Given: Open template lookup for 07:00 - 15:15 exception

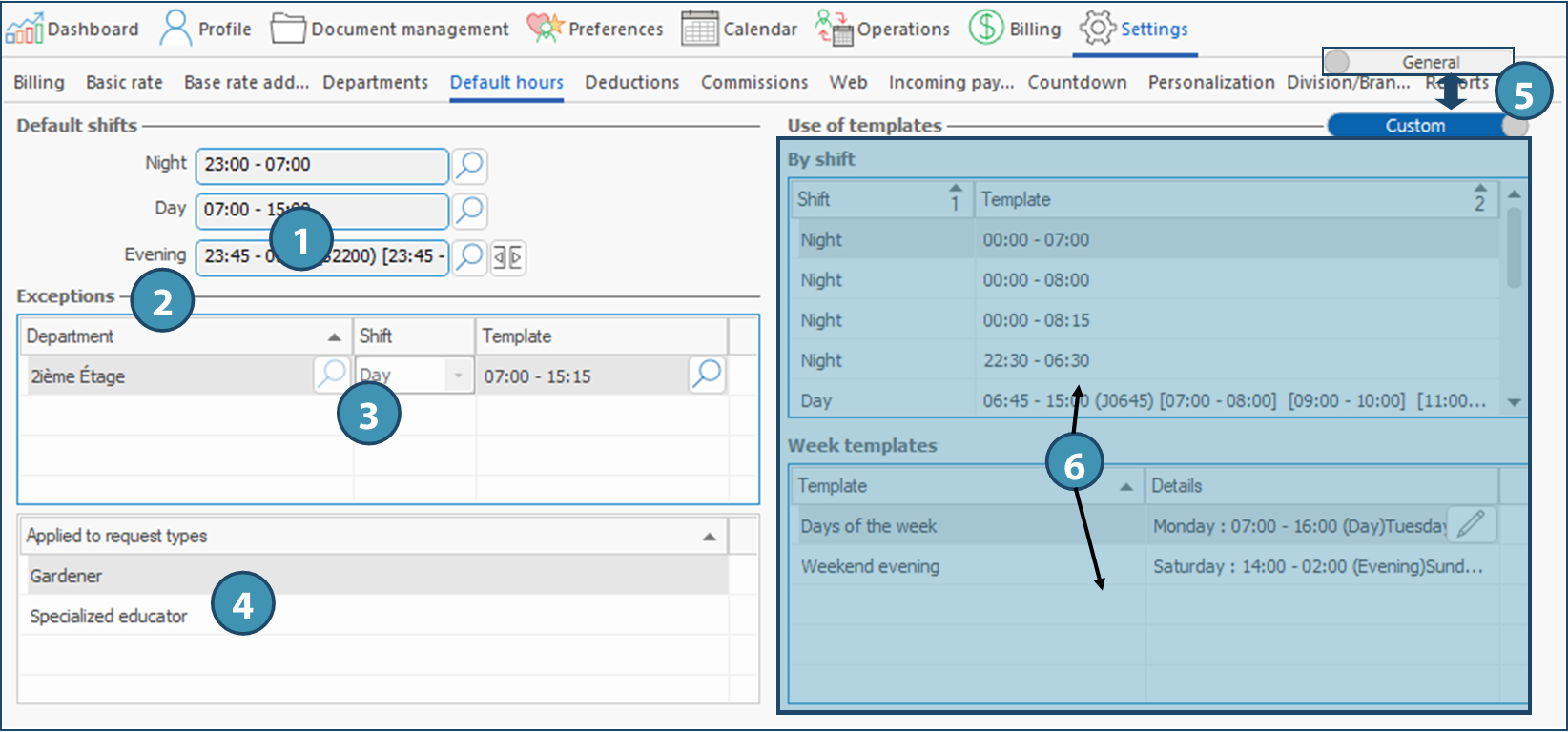Looking at the screenshot, I should (707, 375).
